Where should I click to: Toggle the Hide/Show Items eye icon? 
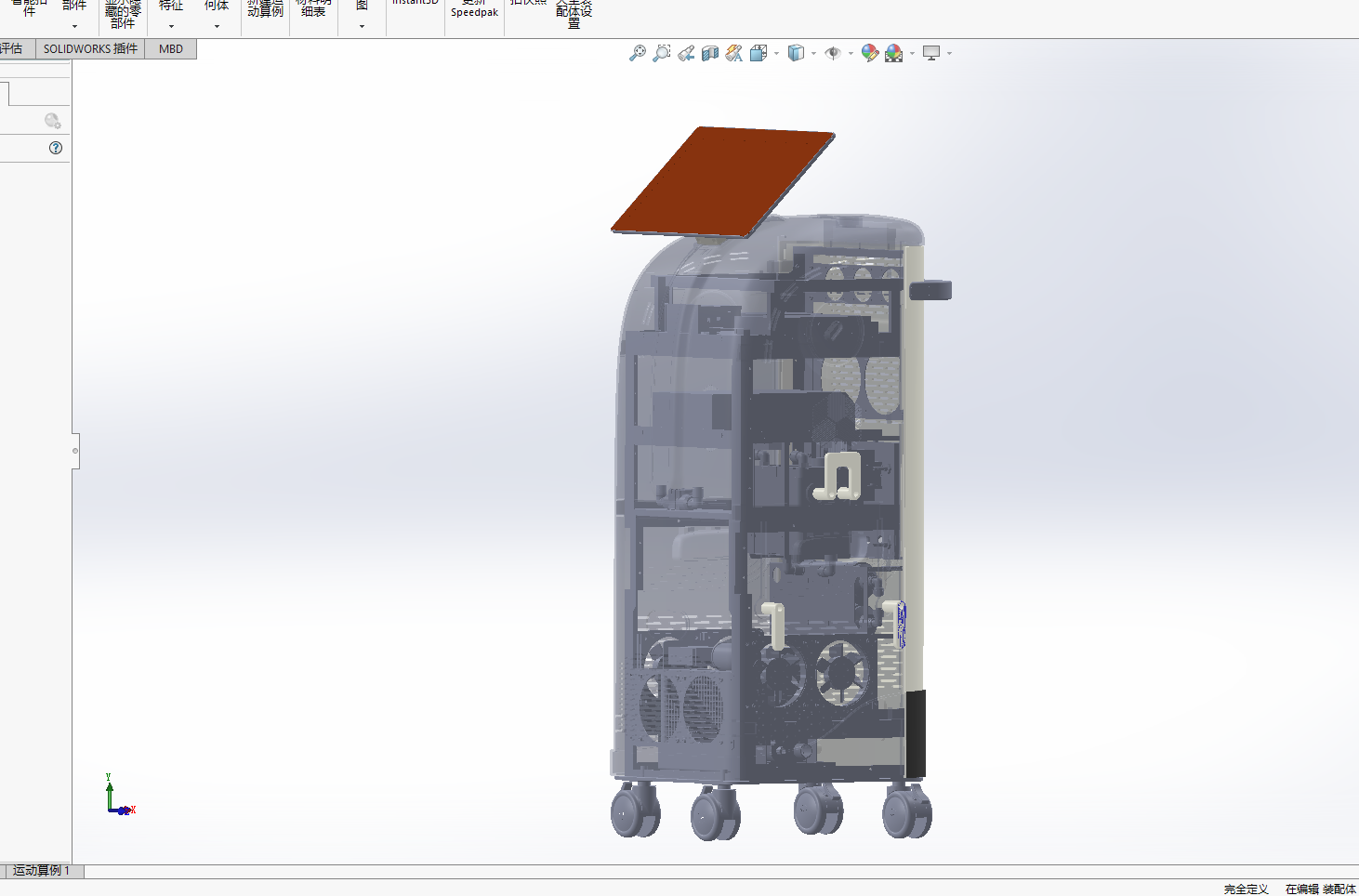point(833,53)
